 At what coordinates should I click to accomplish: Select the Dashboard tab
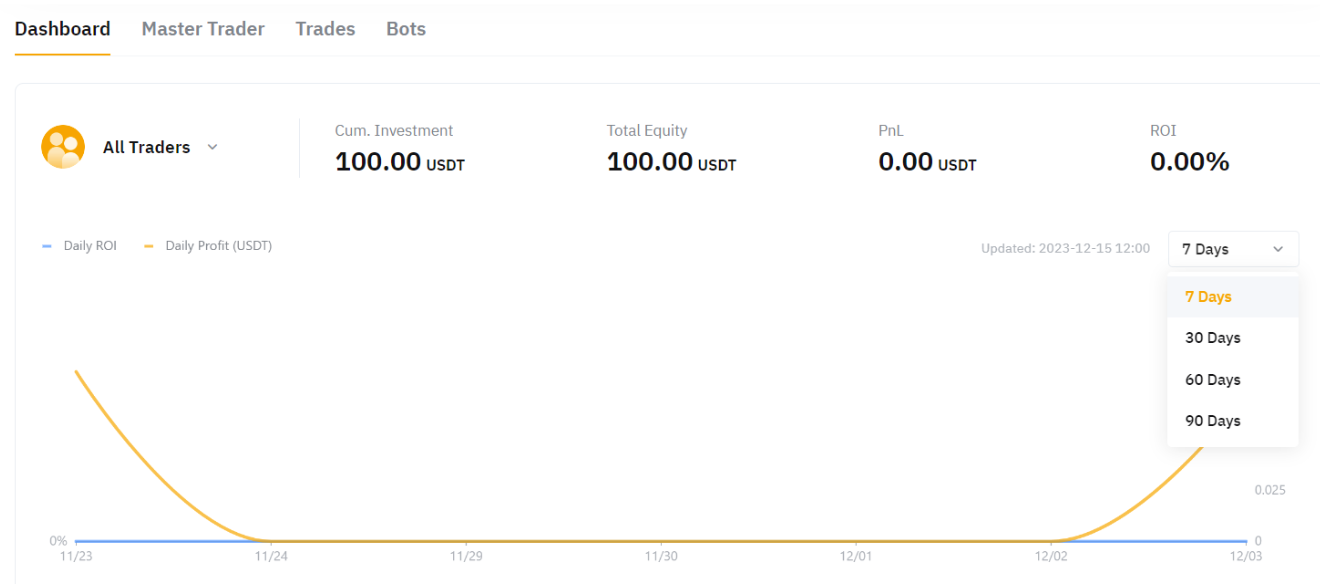(x=62, y=29)
